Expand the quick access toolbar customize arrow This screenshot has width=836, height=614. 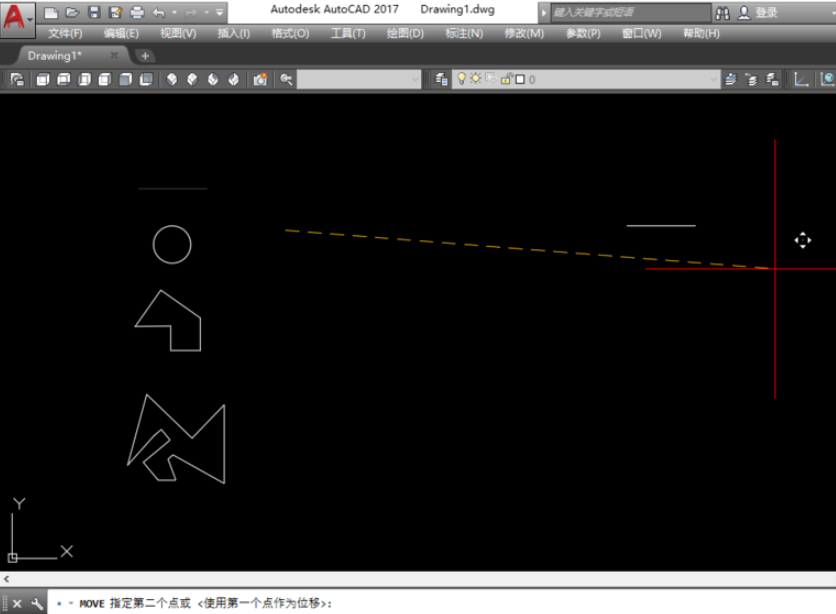220,12
